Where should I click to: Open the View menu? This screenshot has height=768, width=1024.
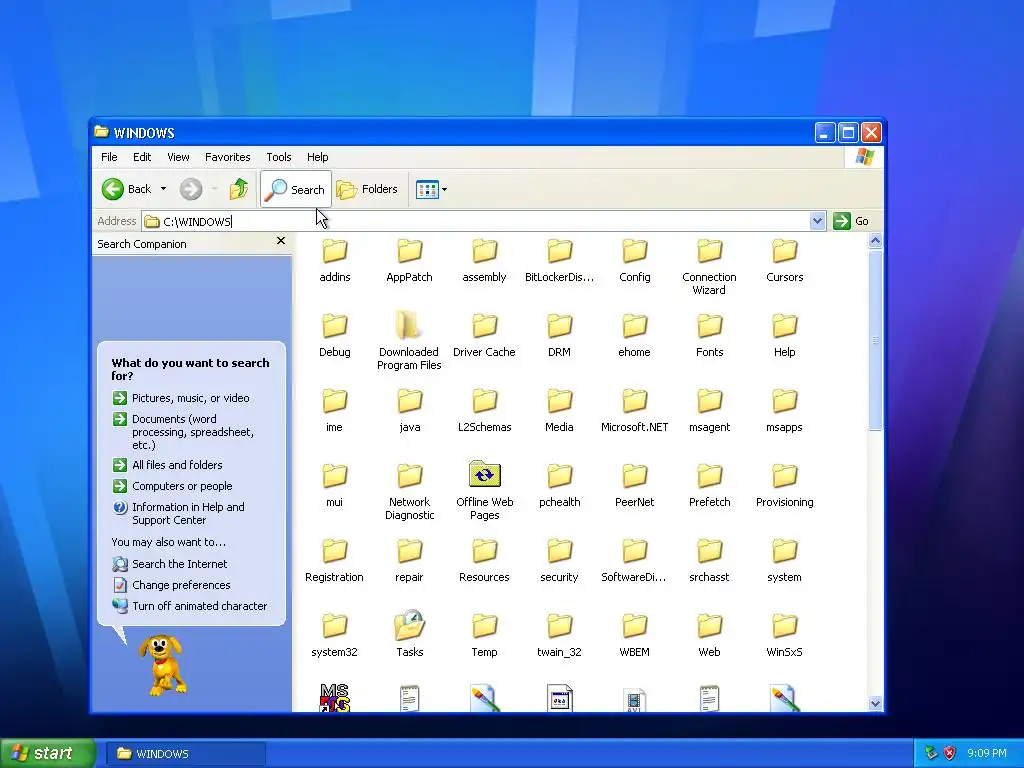pos(178,157)
